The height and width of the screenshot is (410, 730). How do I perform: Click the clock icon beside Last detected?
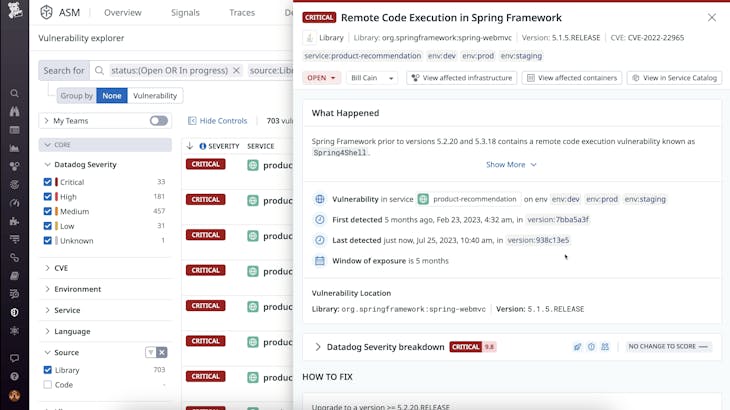320,240
